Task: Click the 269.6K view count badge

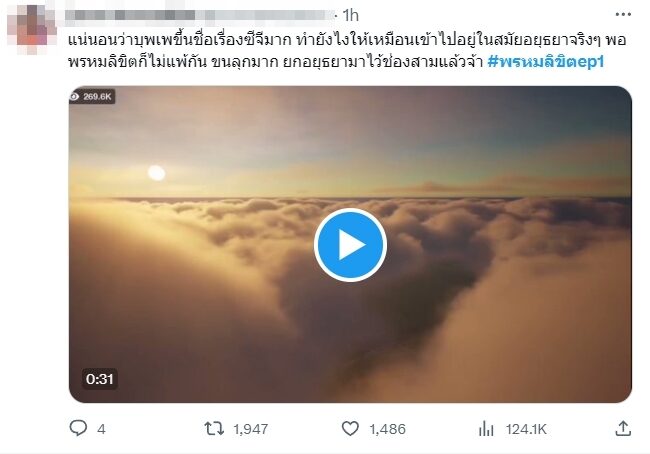Action: [92, 97]
